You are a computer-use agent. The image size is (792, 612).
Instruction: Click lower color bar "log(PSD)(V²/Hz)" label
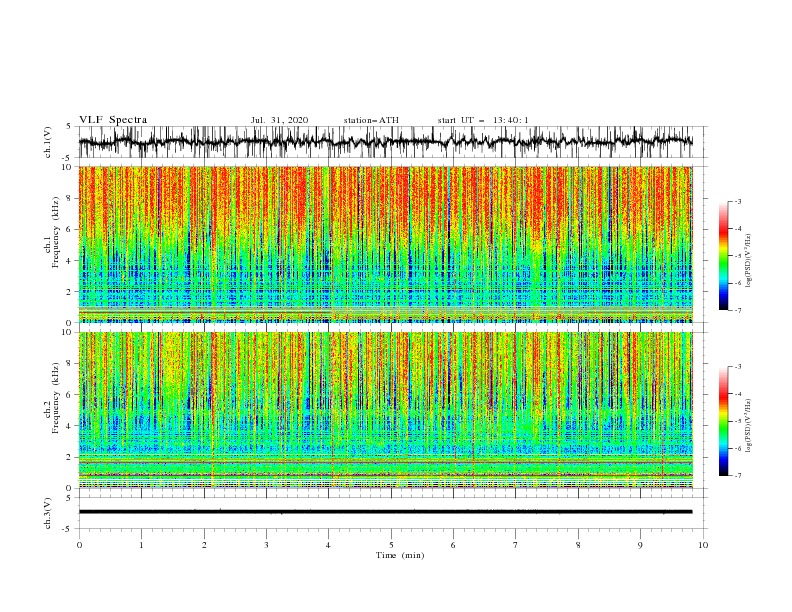click(749, 425)
